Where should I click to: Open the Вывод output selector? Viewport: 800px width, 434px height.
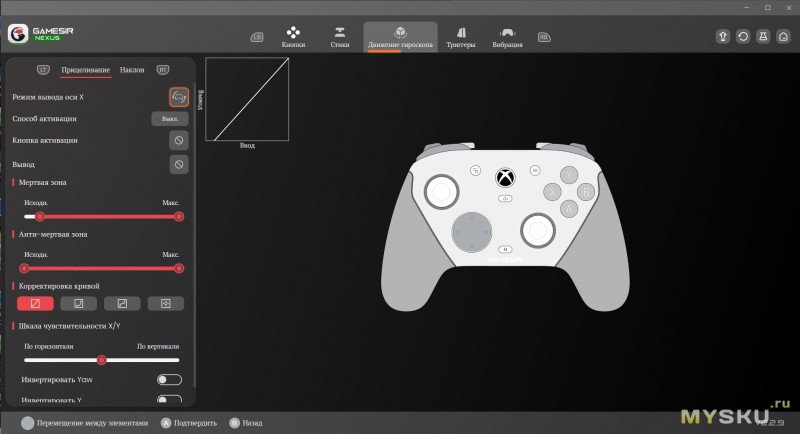pyautogui.click(x=178, y=164)
